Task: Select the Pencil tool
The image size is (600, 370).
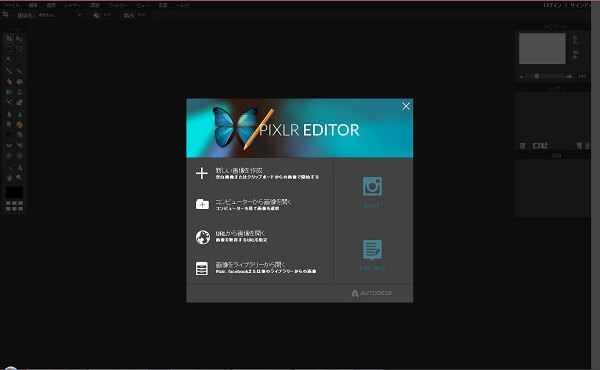Action: pyautogui.click(x=9, y=71)
